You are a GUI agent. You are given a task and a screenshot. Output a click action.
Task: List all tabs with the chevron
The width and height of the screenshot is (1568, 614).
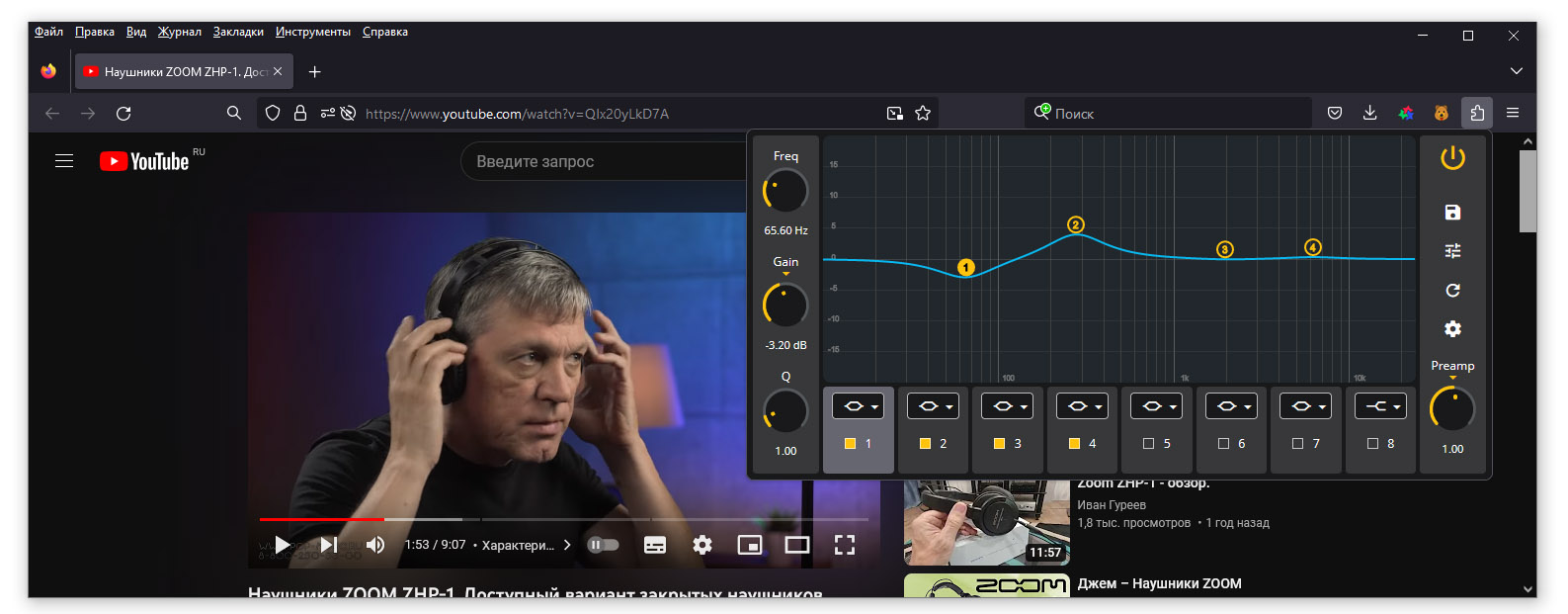tap(1517, 71)
